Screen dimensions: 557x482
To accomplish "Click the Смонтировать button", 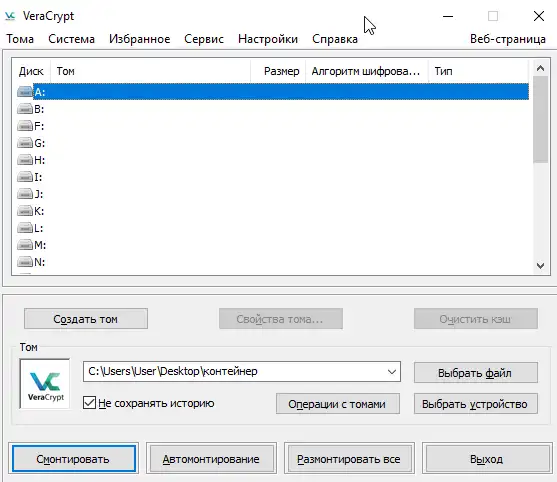I will coord(74,459).
